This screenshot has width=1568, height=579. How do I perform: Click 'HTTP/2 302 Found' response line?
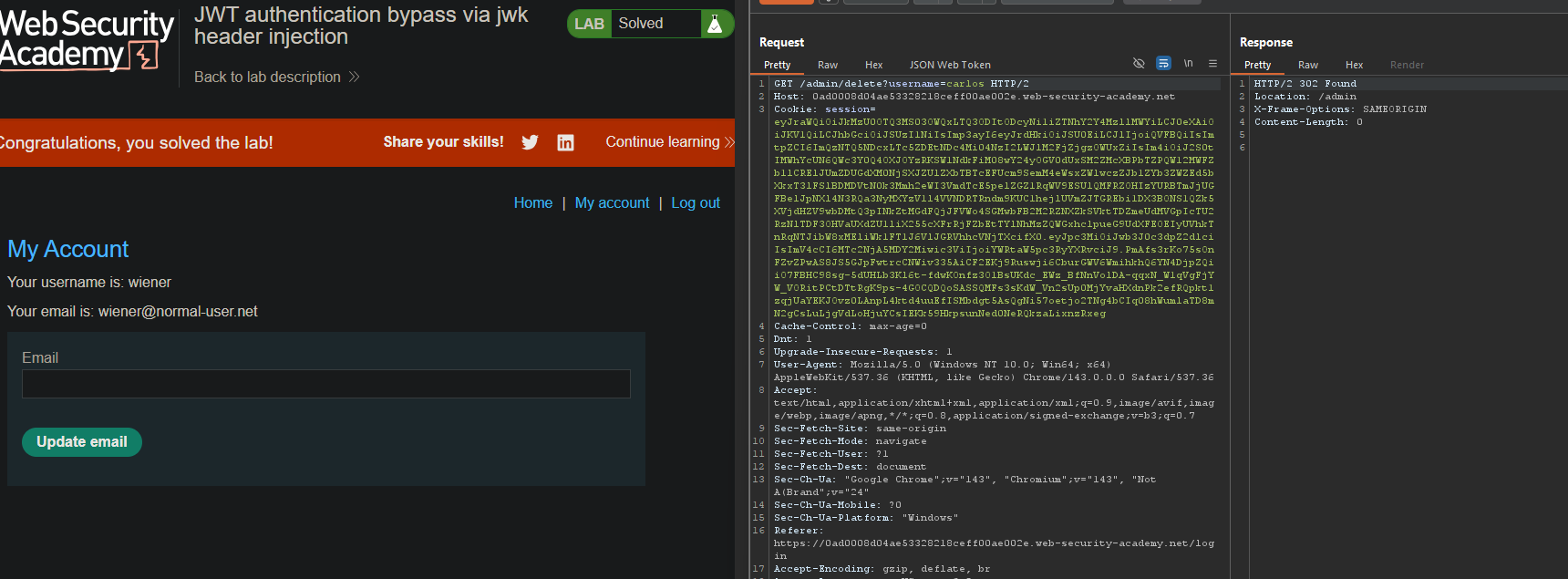pyautogui.click(x=1305, y=84)
